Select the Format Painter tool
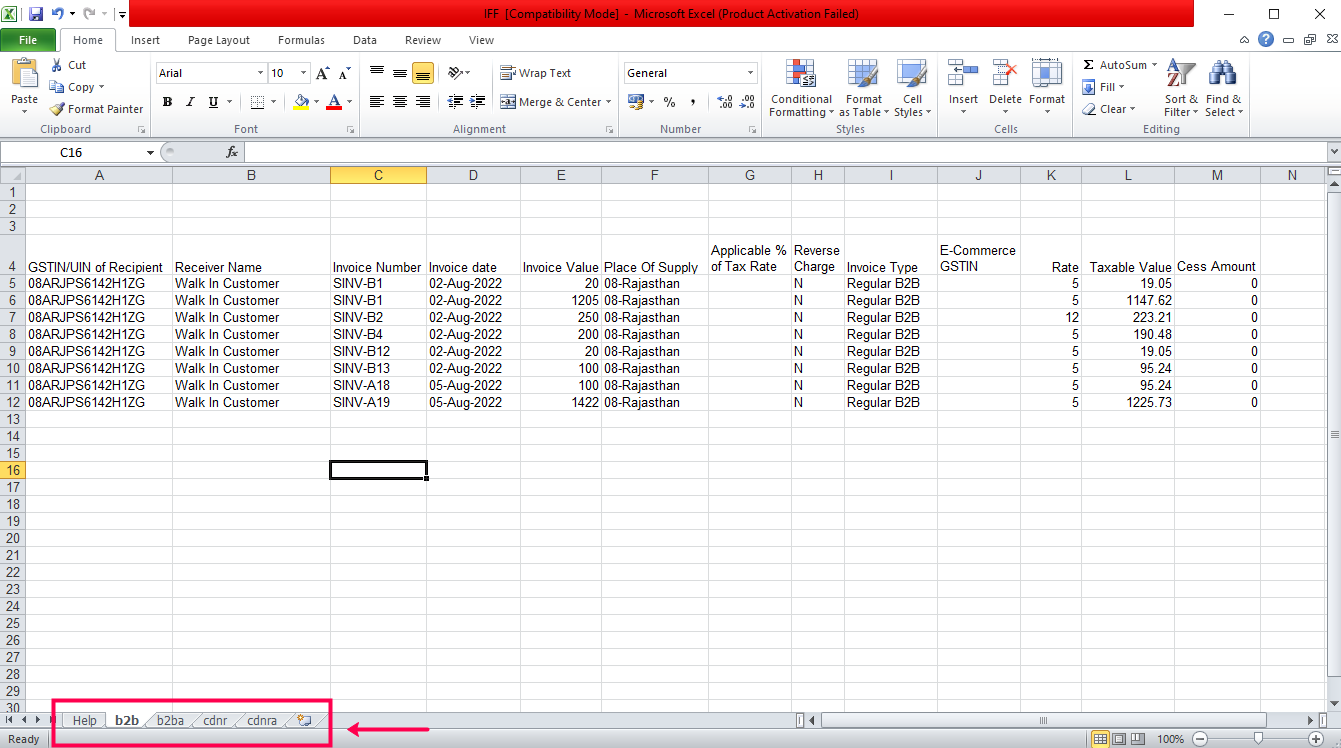Image resolution: width=1341 pixels, height=748 pixels. (96, 109)
